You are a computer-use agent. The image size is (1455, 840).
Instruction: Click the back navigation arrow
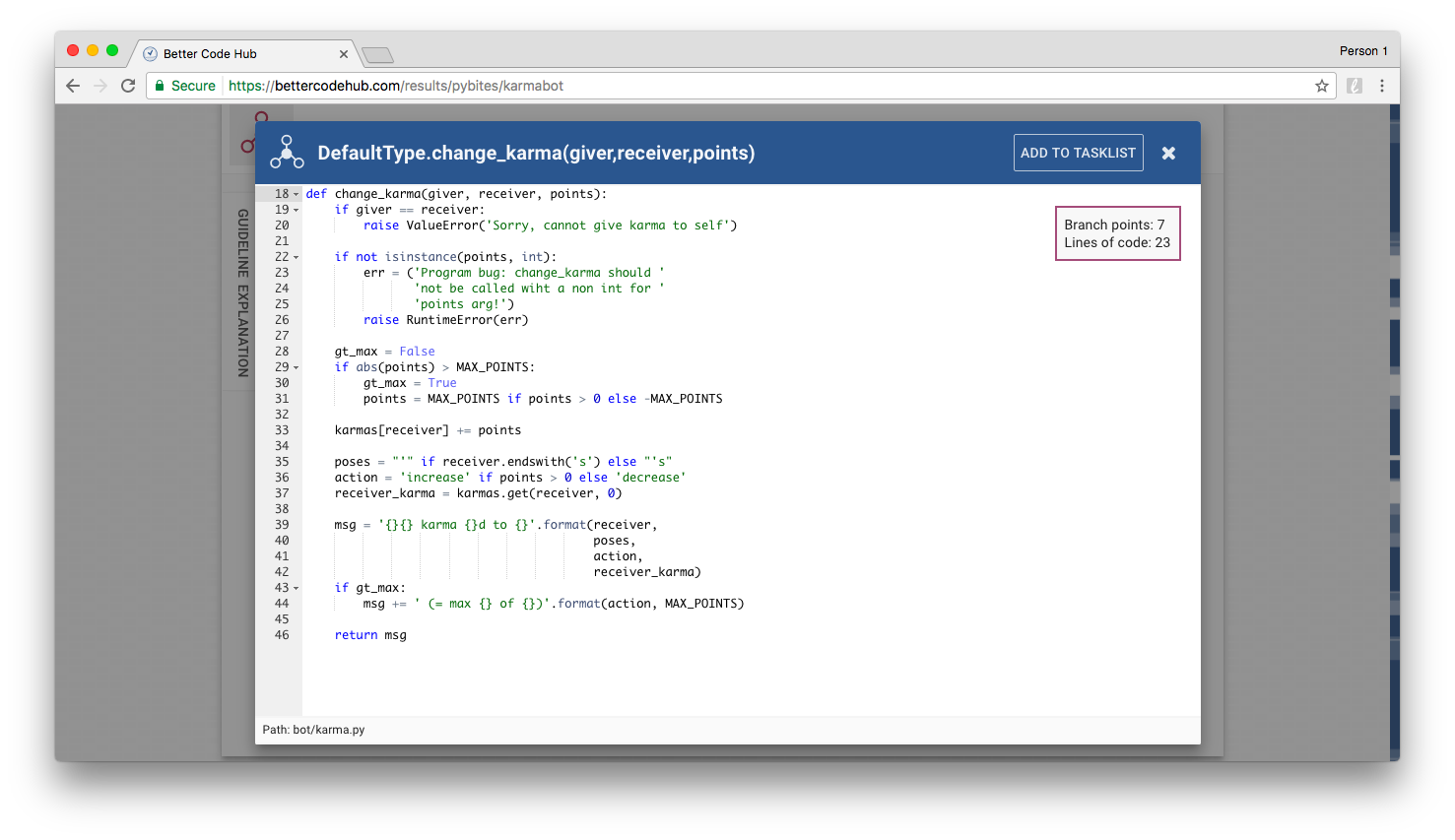pyautogui.click(x=73, y=86)
